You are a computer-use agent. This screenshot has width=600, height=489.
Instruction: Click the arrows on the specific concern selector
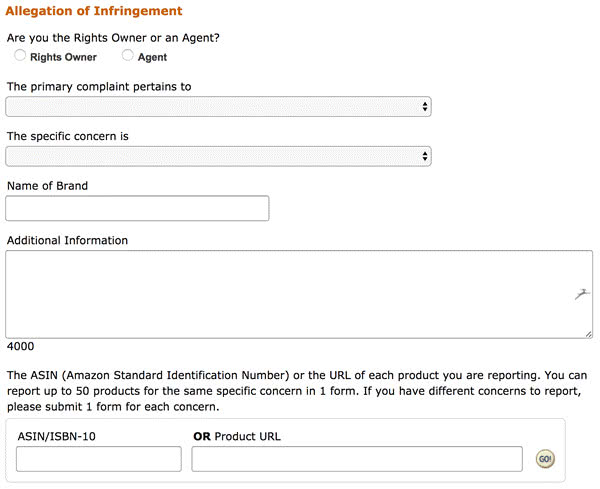[x=425, y=156]
